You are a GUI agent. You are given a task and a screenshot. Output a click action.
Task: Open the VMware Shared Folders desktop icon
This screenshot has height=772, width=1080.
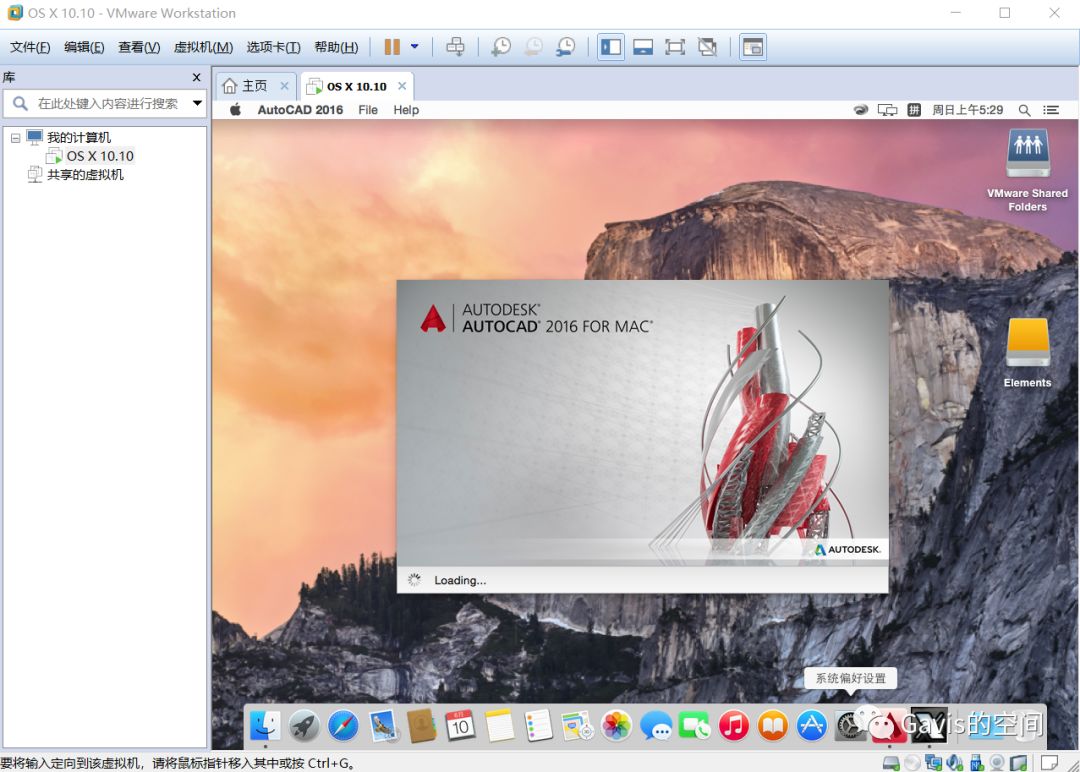(1028, 171)
